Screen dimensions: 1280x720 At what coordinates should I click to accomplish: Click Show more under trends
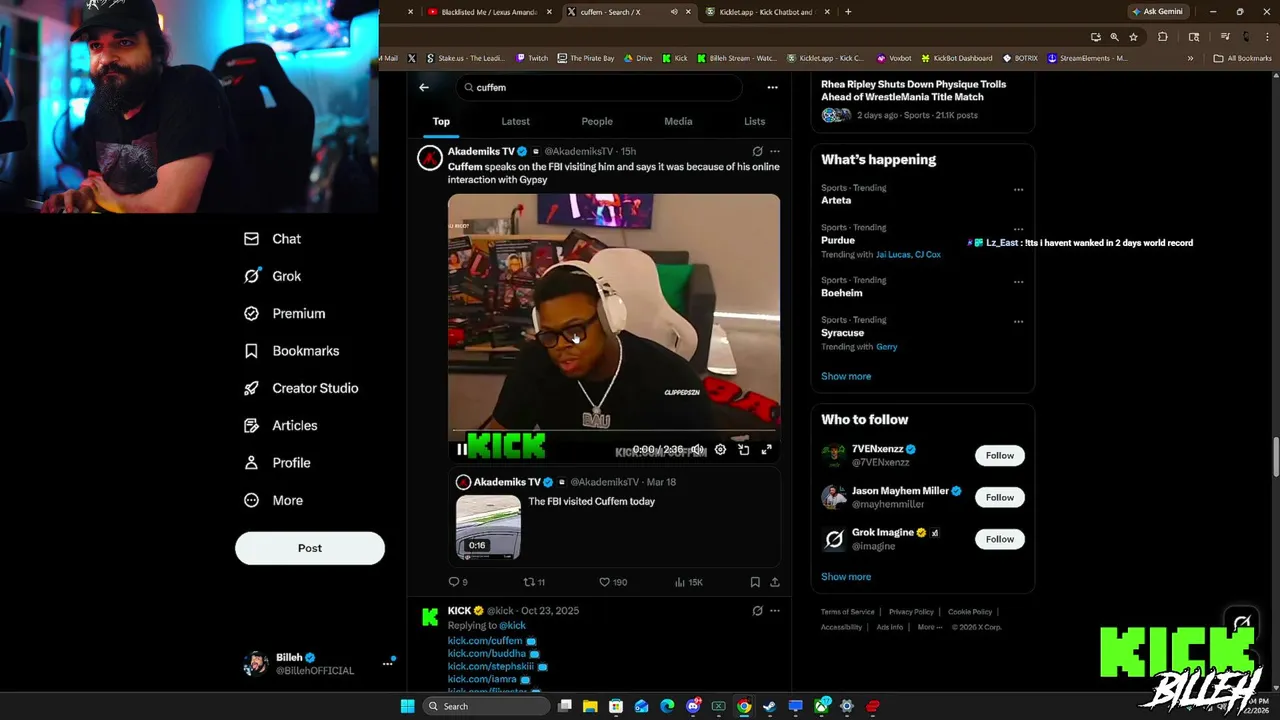846,376
